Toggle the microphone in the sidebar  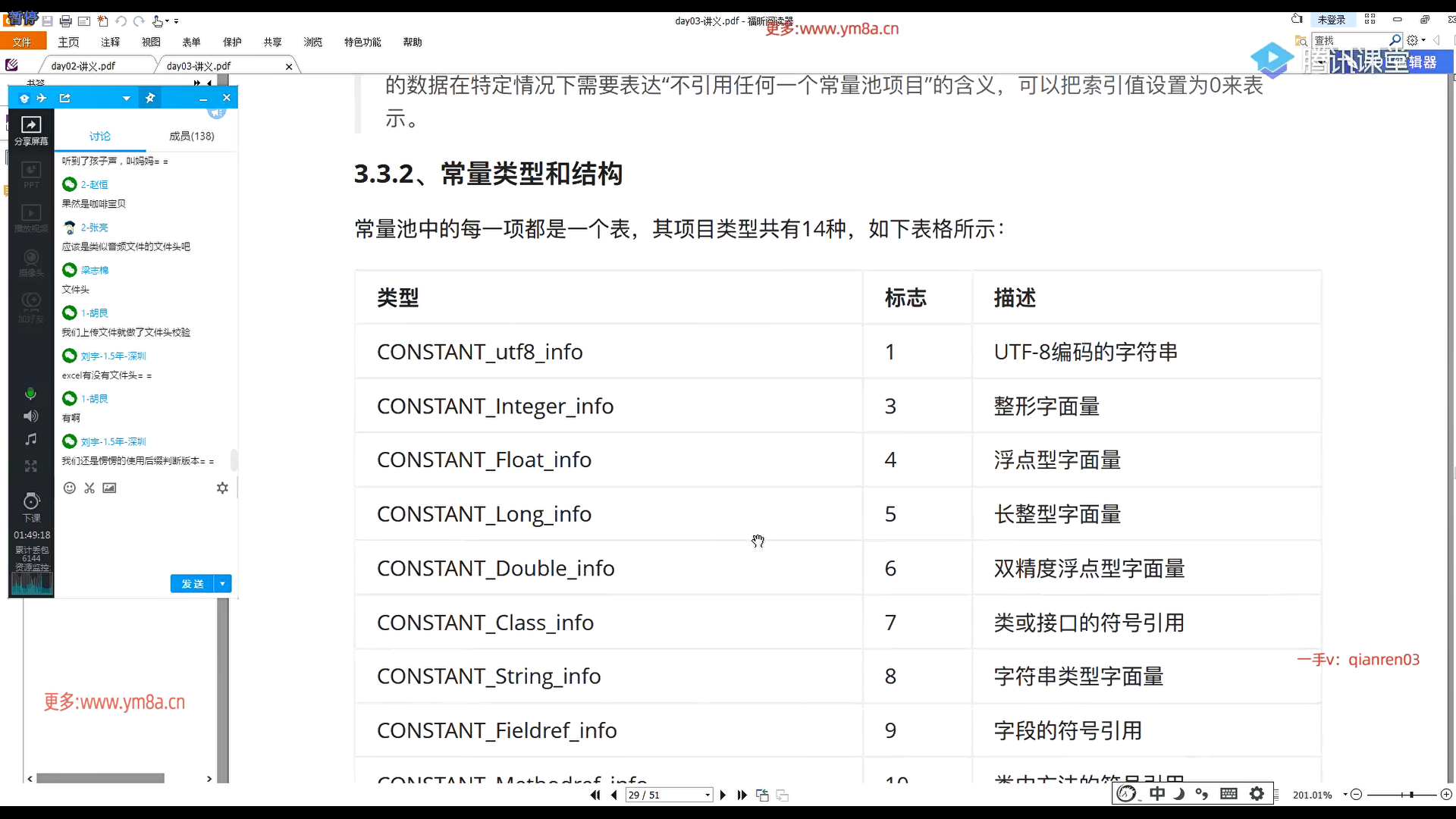click(x=30, y=394)
